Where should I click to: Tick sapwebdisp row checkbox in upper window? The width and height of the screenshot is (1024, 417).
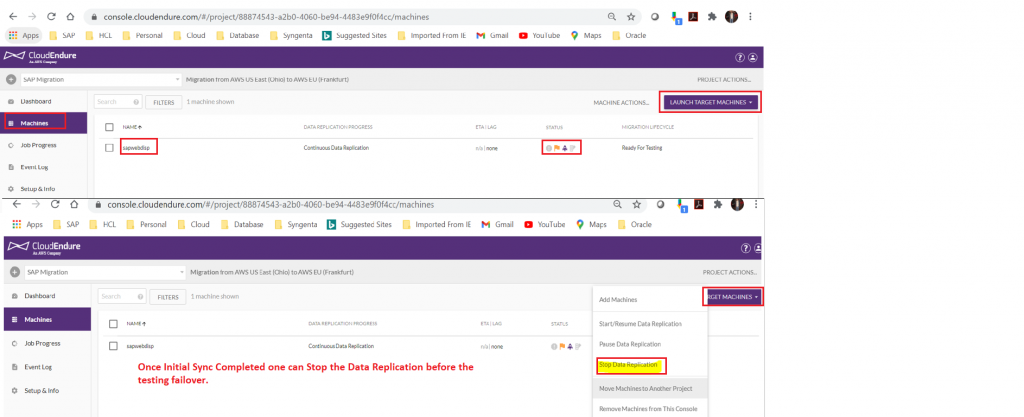pos(109,147)
